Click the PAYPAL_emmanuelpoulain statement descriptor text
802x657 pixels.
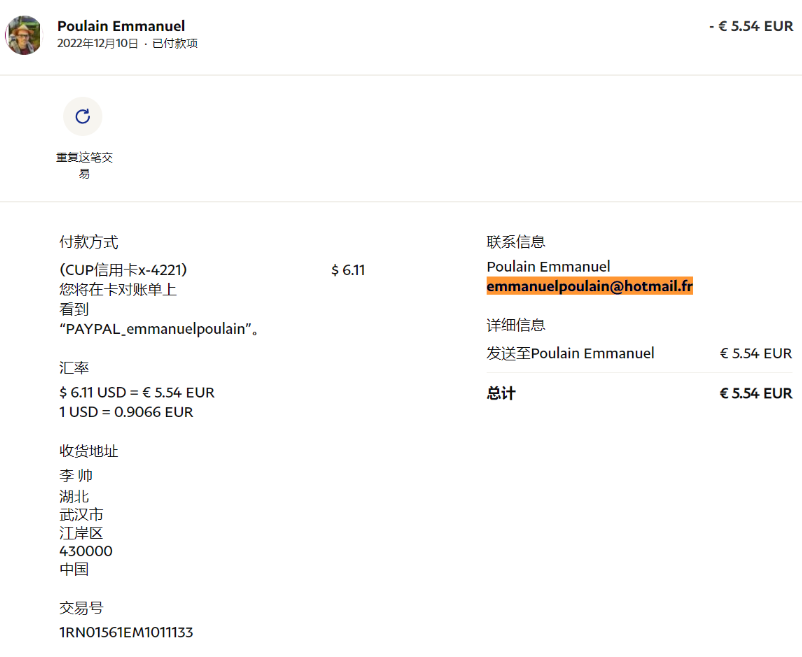coord(160,329)
